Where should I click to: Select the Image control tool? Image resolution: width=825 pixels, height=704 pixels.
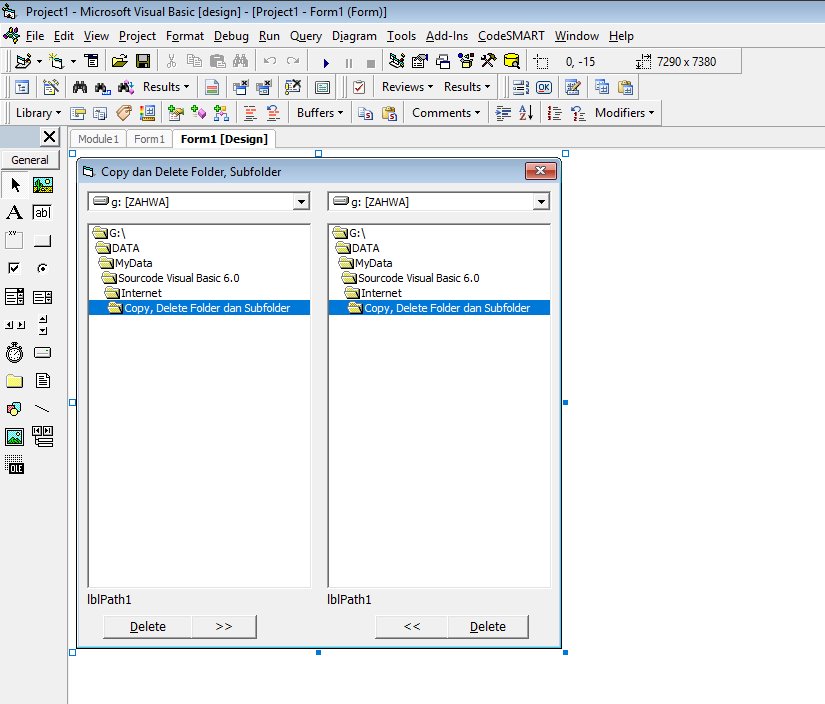(15, 437)
